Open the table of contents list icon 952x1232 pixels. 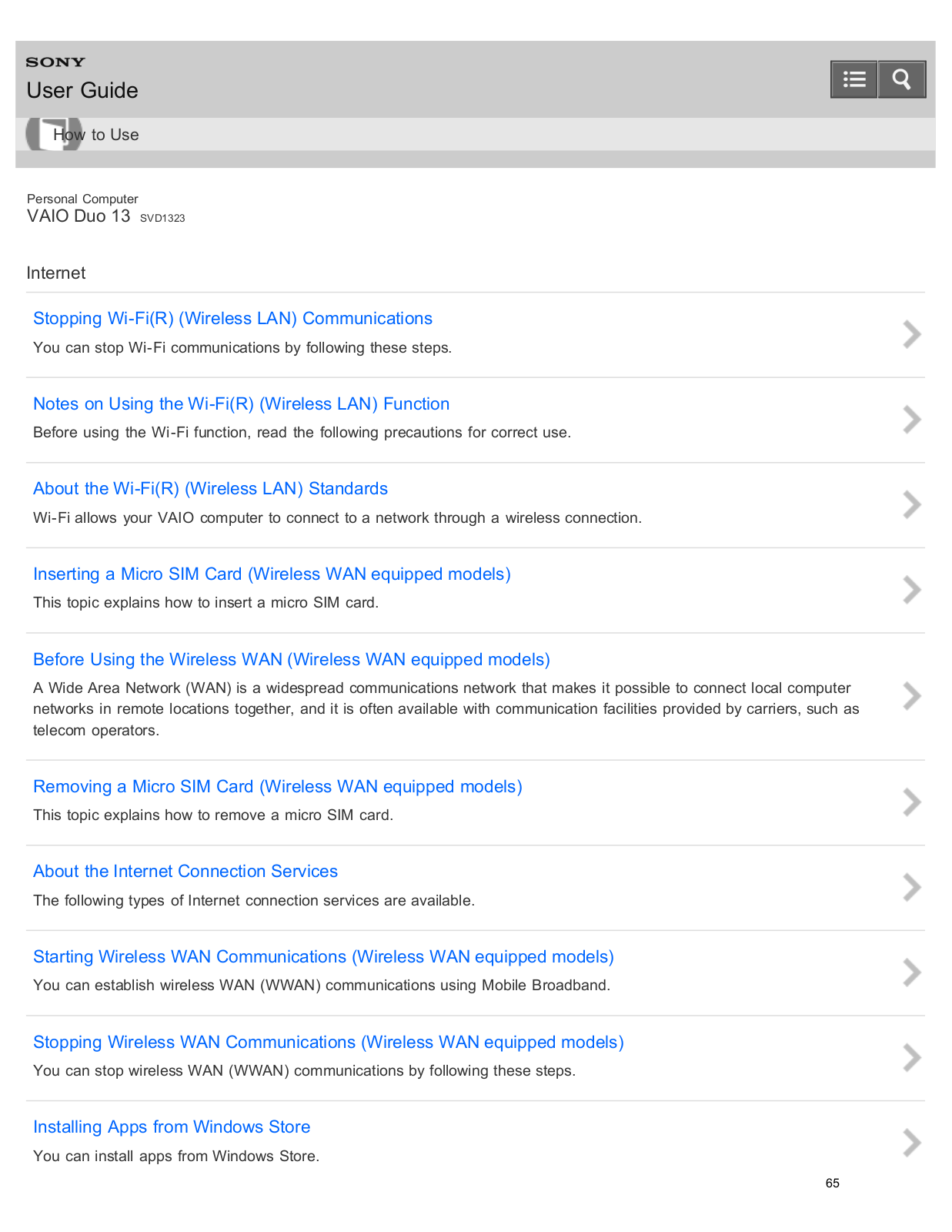pos(853,79)
